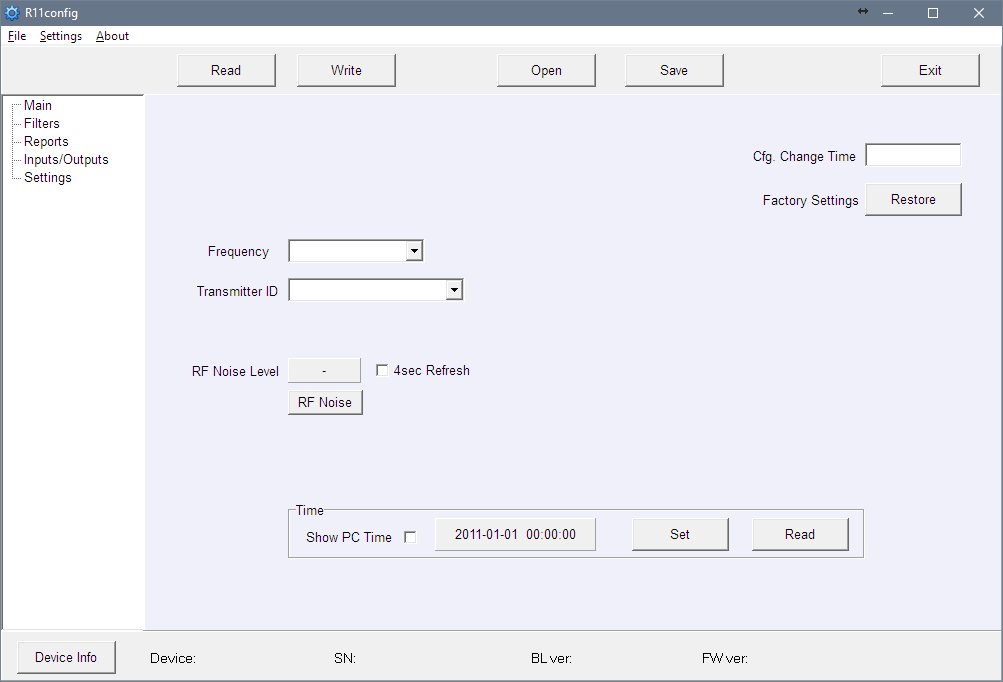Viewport: 1003px width, 682px height.
Task: Check the Show PC Time box
Action: coord(410,536)
